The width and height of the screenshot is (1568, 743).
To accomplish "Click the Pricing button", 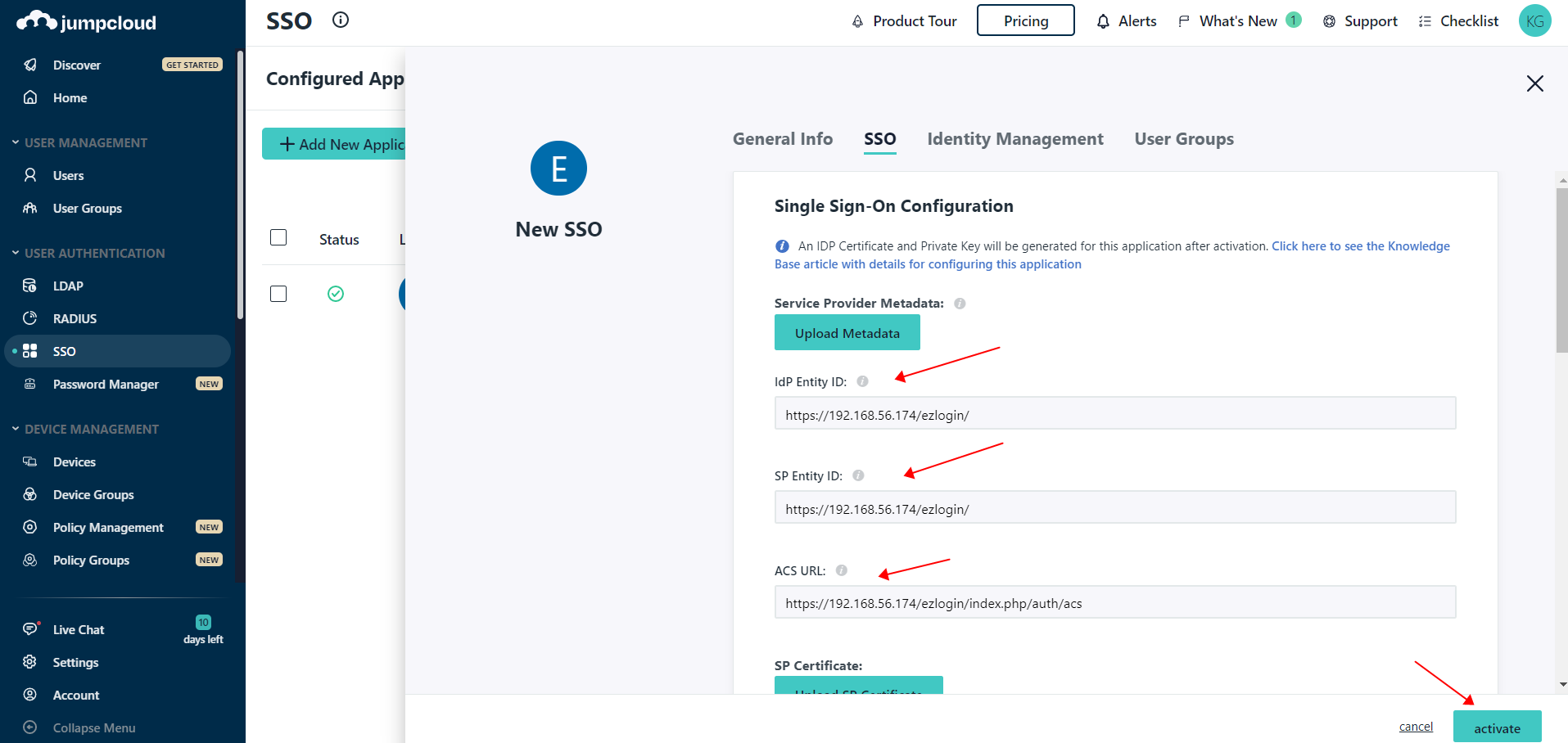I will pyautogui.click(x=1026, y=20).
